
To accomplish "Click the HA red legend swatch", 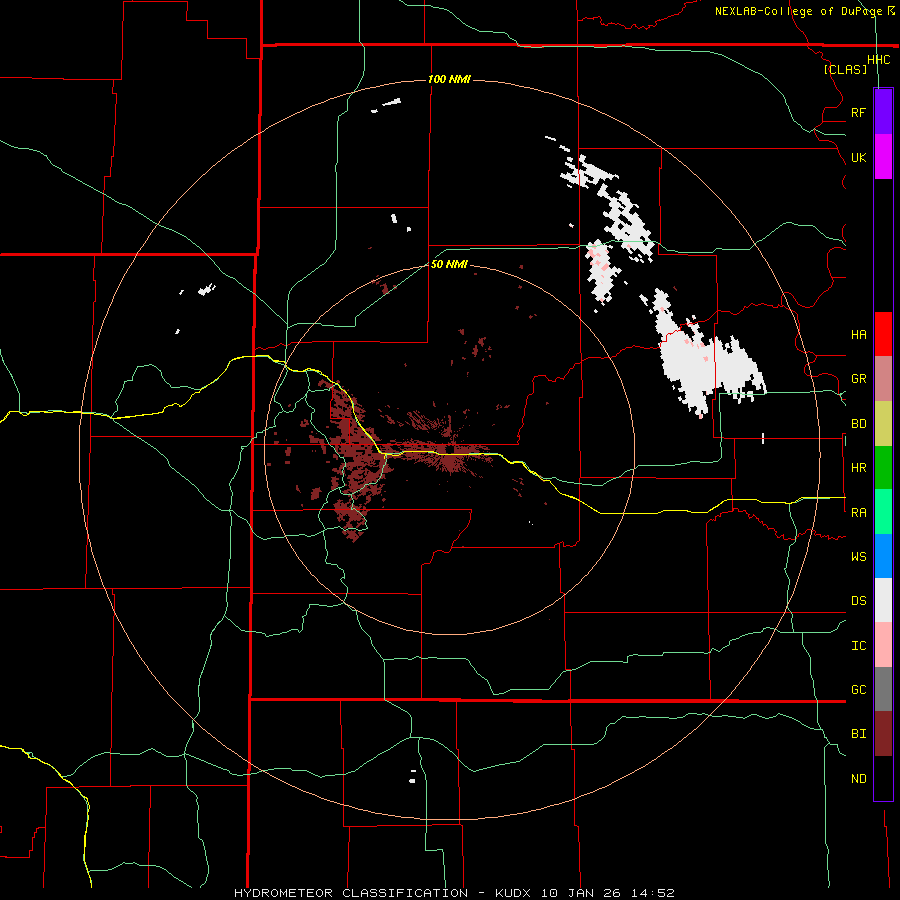I will 883,334.
